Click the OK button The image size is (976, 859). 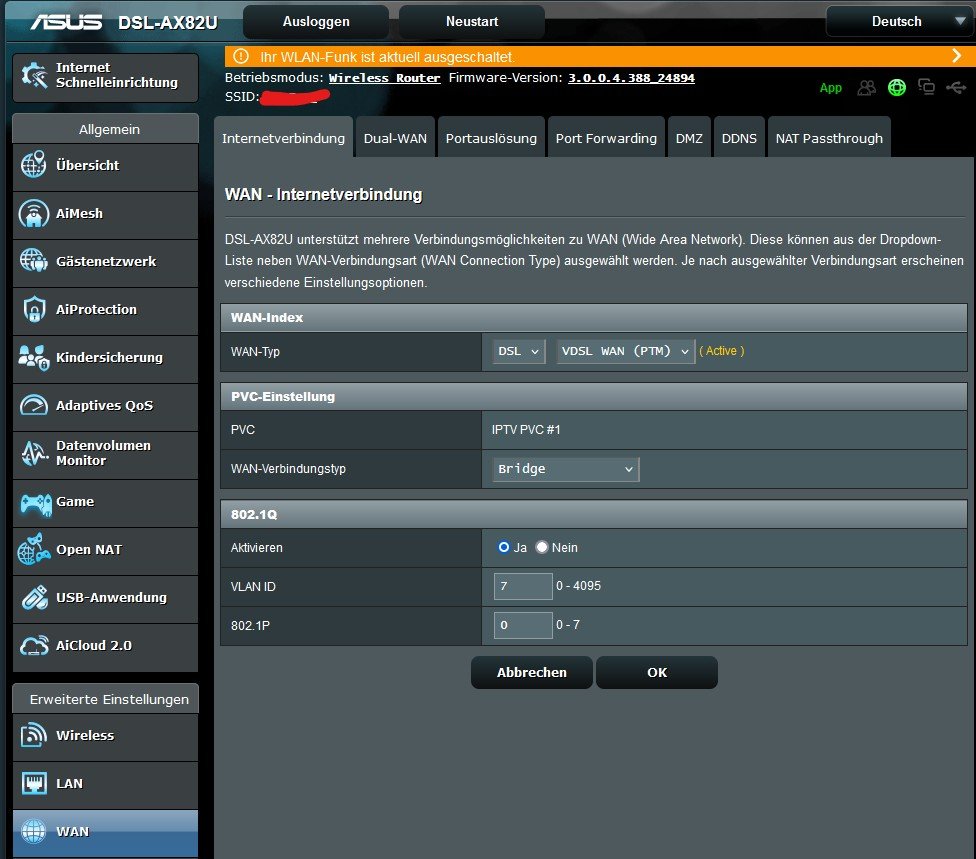pyautogui.click(x=657, y=672)
